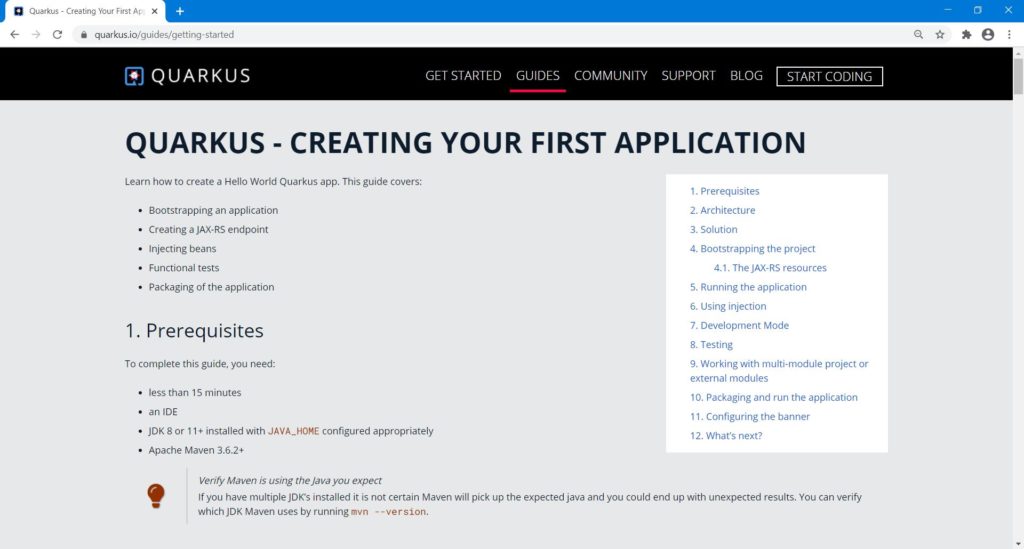Image resolution: width=1024 pixels, height=549 pixels.
Task: Click 'Injecting beans' bullet text
Action: 182,249
